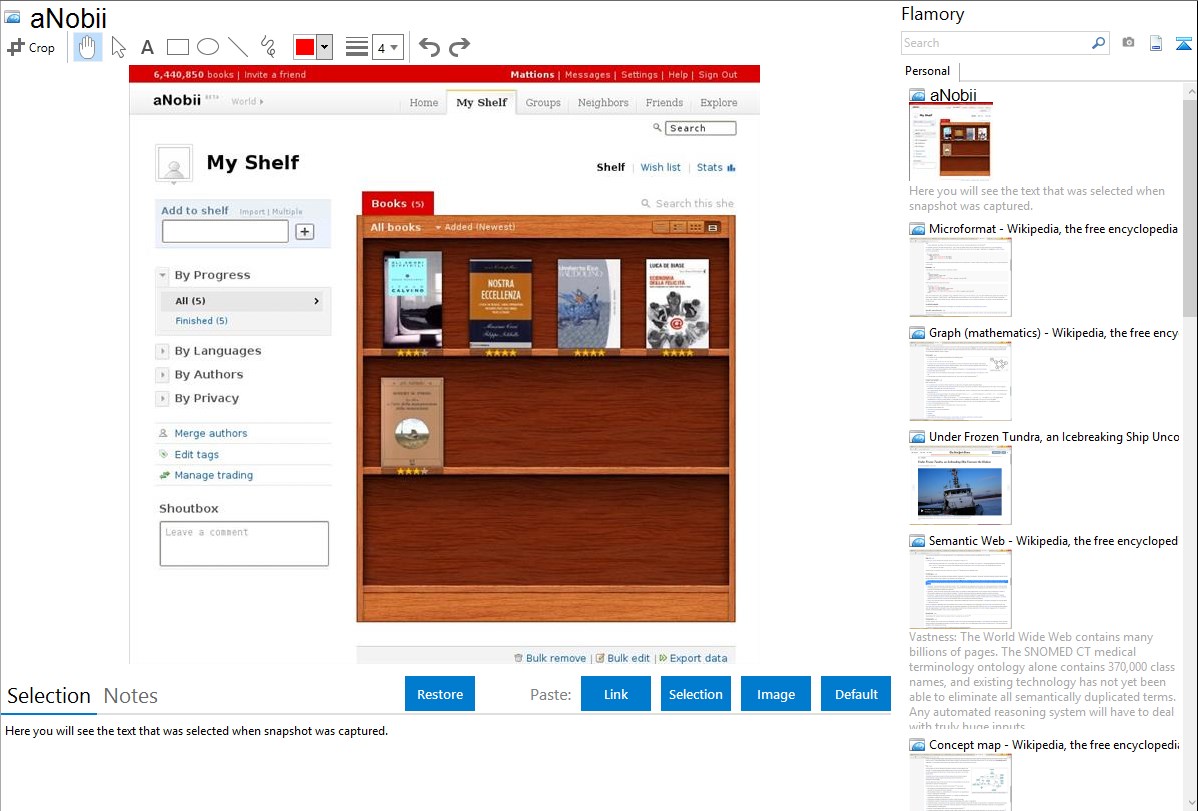Click the camera capture icon
Viewport: 1198px width, 811px height.
1128,43
